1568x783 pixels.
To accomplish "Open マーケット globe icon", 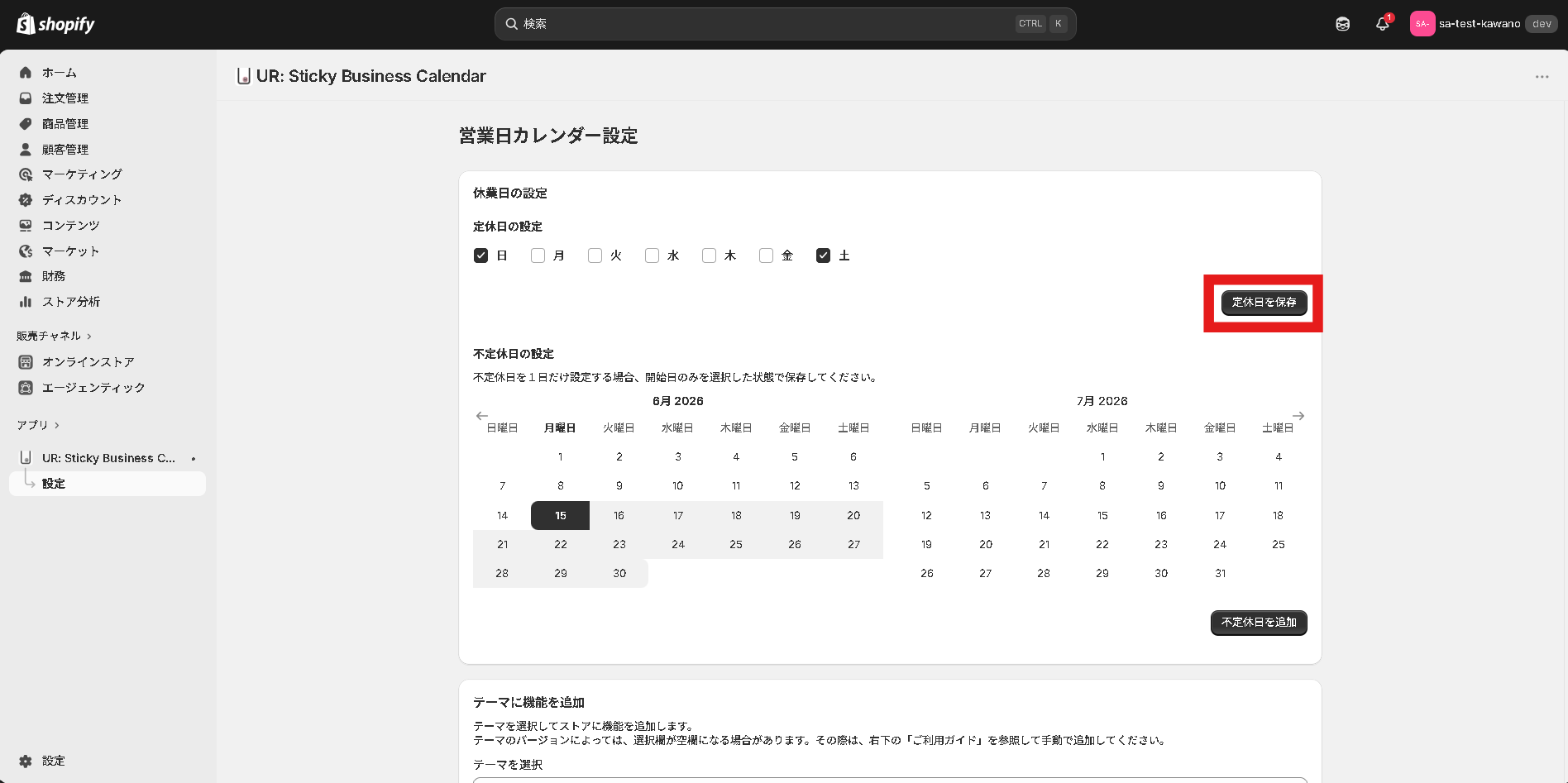I will coord(26,251).
